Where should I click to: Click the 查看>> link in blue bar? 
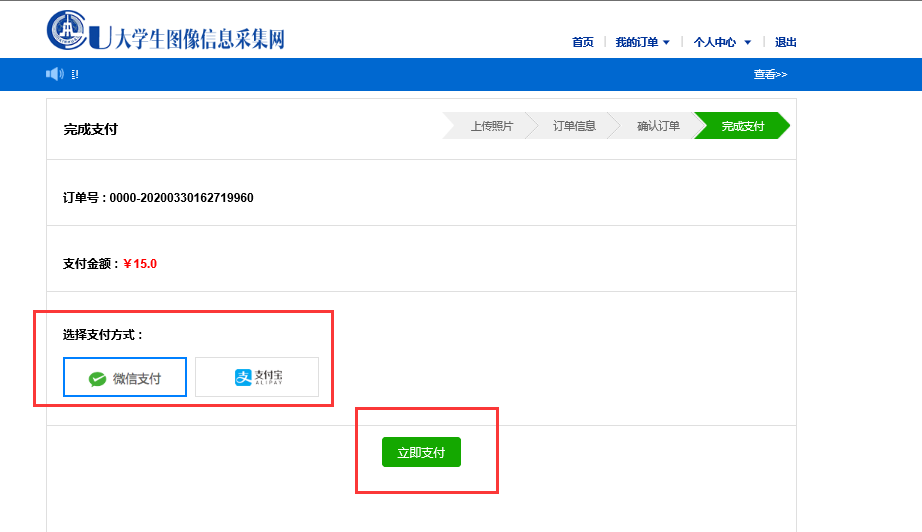click(x=770, y=74)
